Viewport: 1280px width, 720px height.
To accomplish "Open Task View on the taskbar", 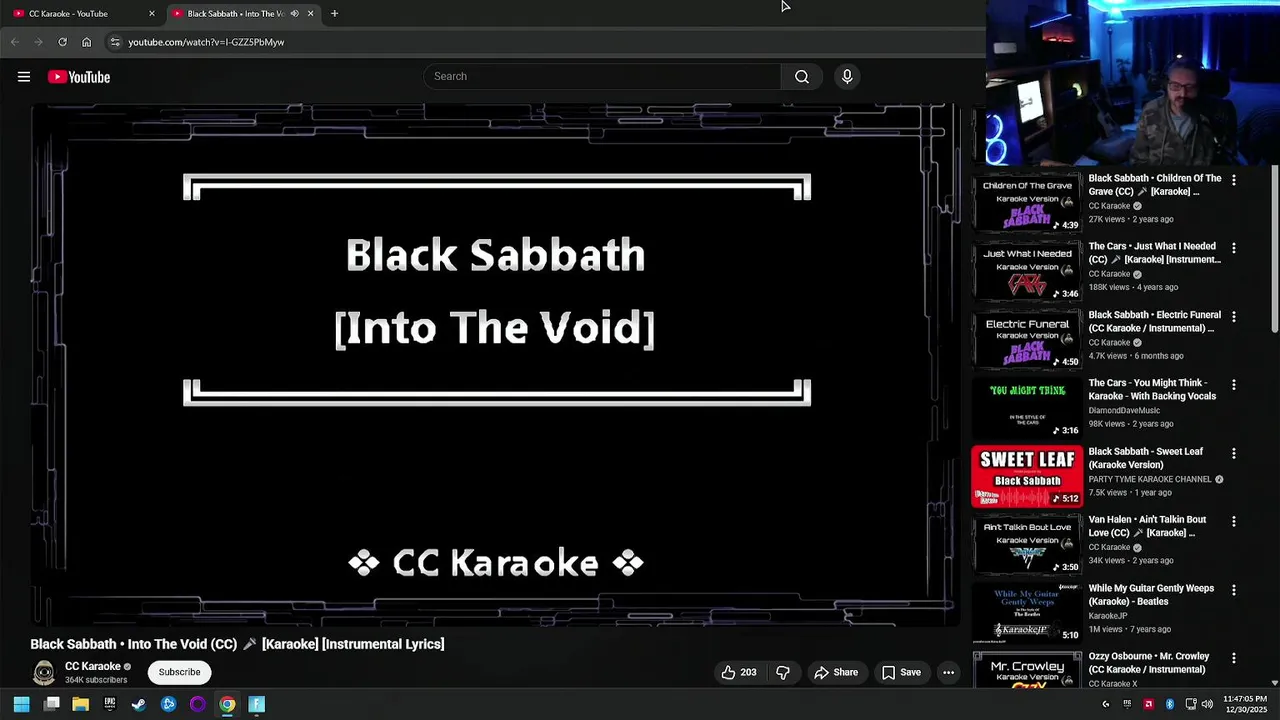I will (52, 704).
